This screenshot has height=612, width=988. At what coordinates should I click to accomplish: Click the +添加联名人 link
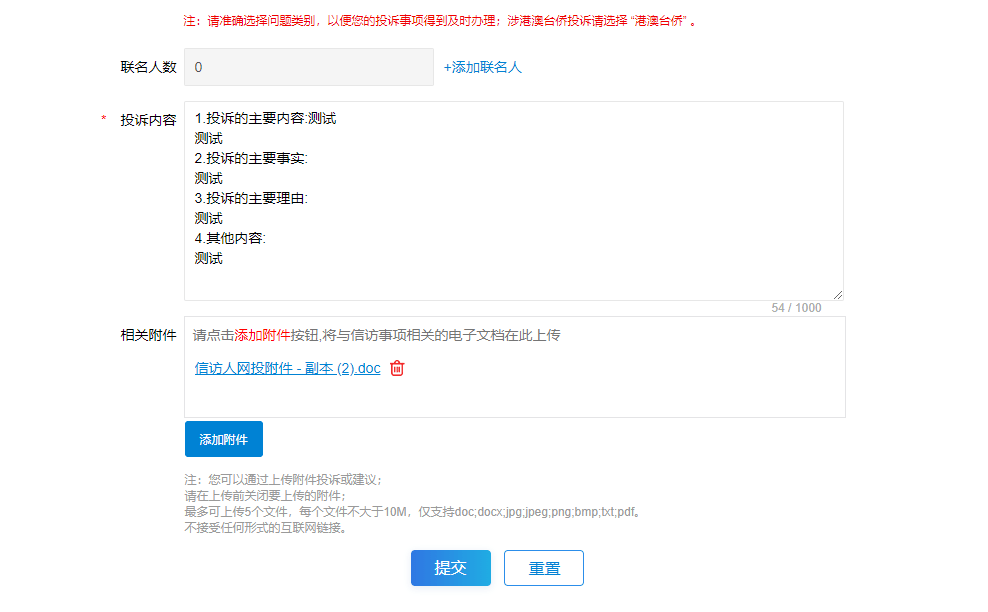click(x=483, y=67)
